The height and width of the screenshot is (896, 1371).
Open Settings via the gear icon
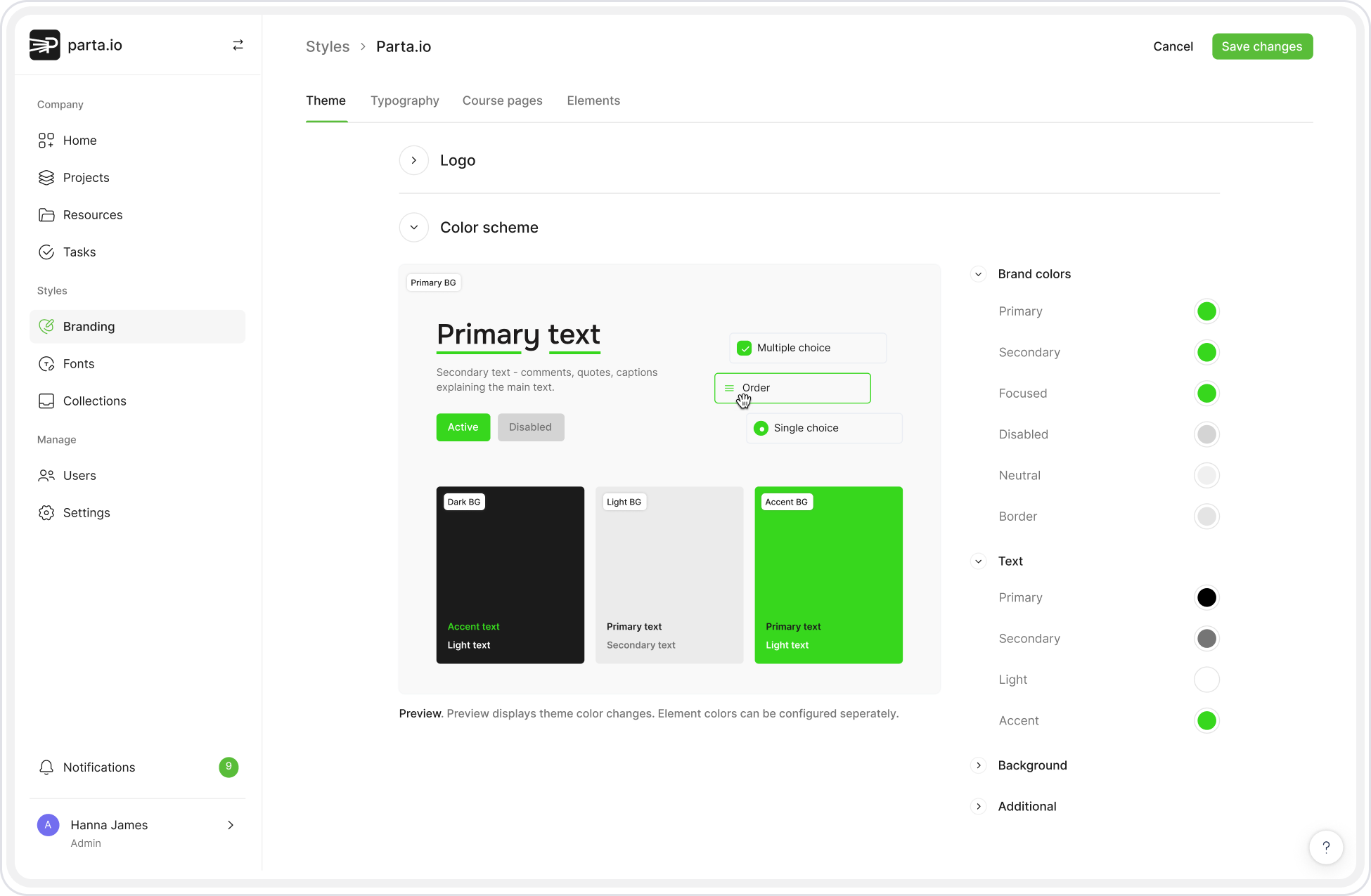[46, 513]
